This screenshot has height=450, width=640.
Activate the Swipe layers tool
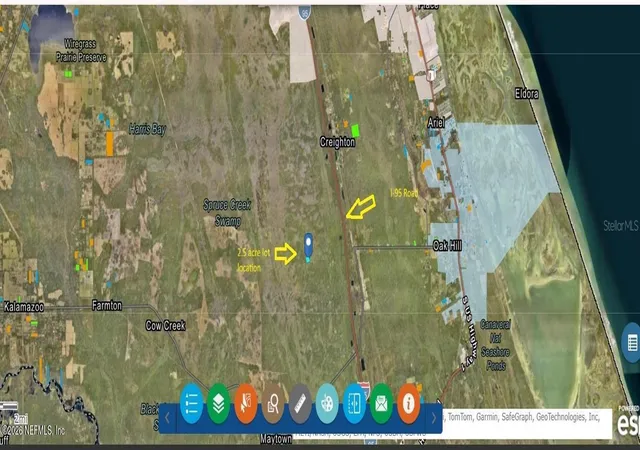click(x=354, y=403)
